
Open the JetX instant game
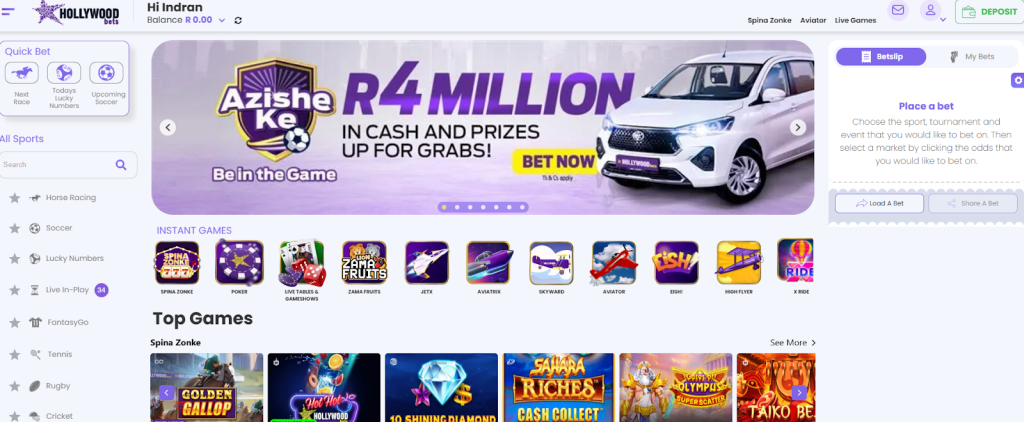pyautogui.click(x=426, y=263)
